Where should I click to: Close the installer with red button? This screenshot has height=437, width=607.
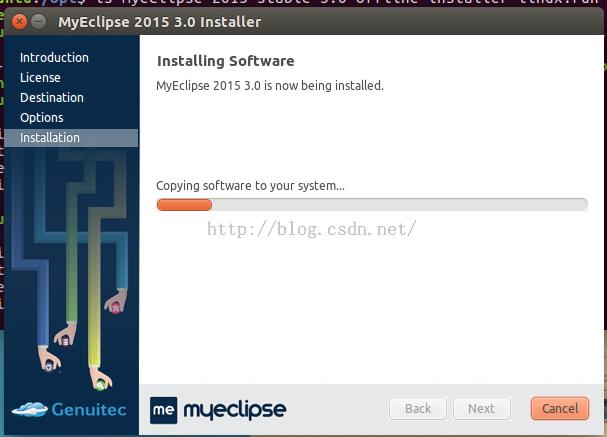point(19,22)
